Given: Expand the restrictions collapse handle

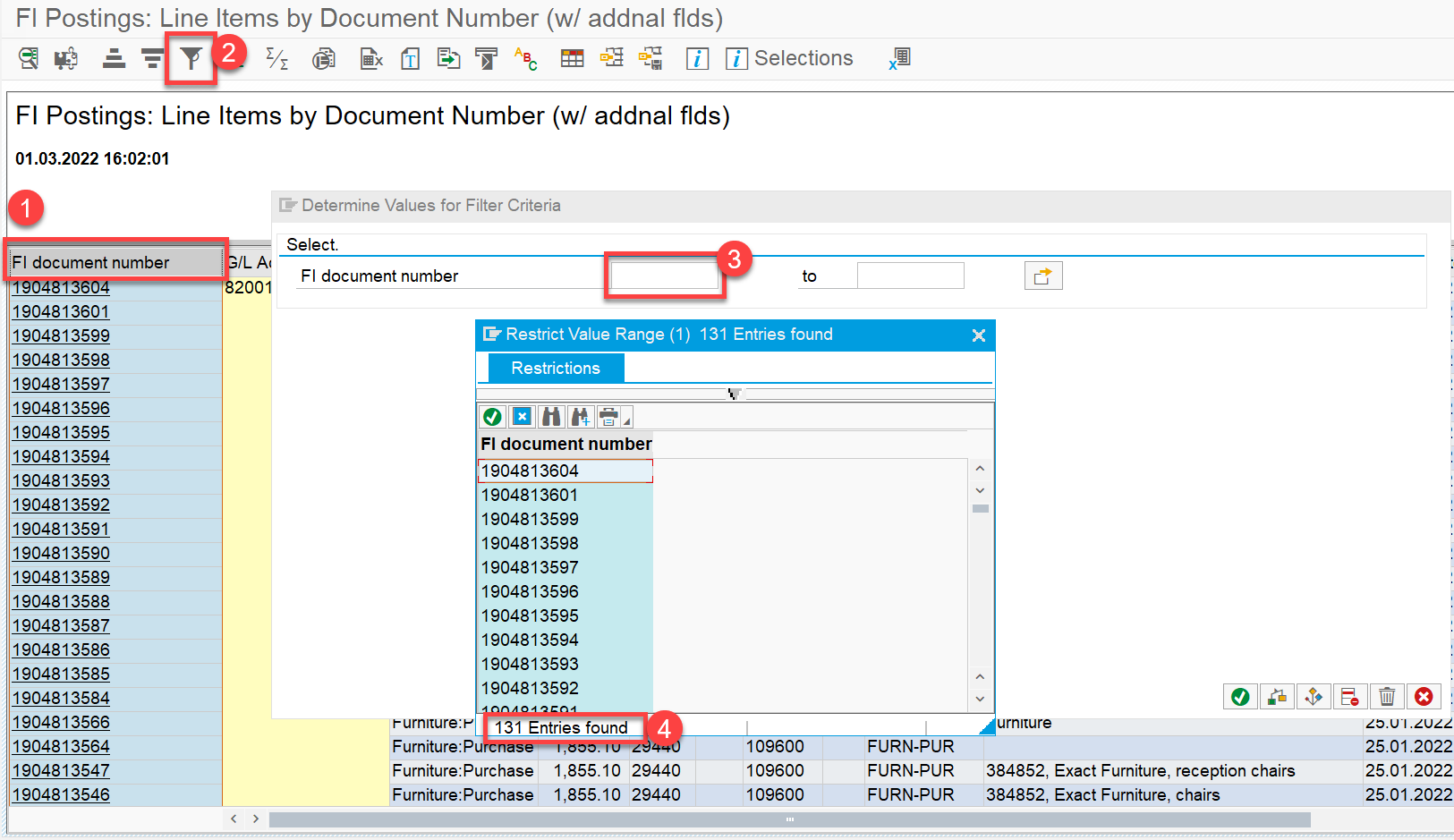Looking at the screenshot, I should click(735, 394).
